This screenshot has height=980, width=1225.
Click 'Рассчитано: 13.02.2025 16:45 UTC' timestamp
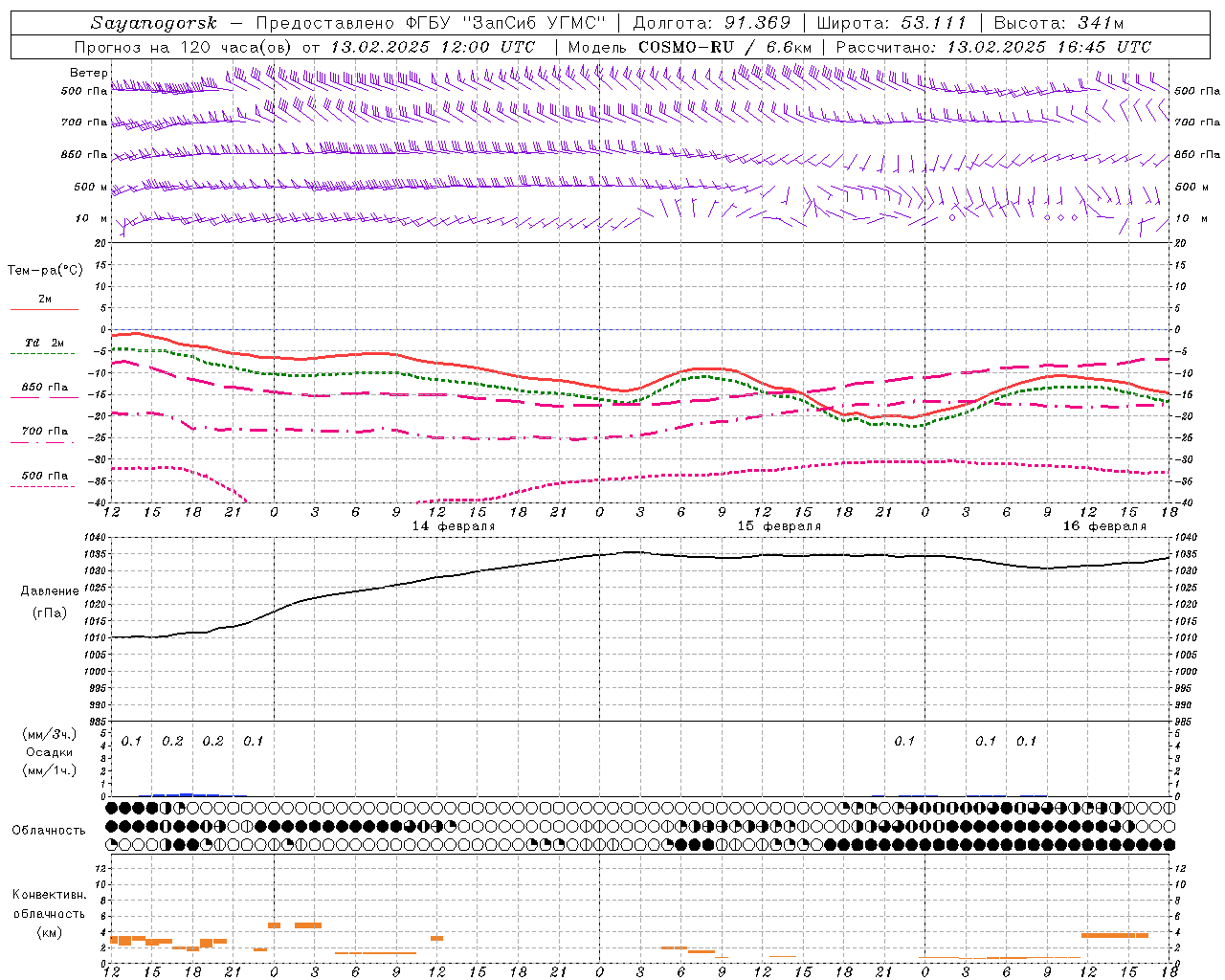[x=993, y=47]
